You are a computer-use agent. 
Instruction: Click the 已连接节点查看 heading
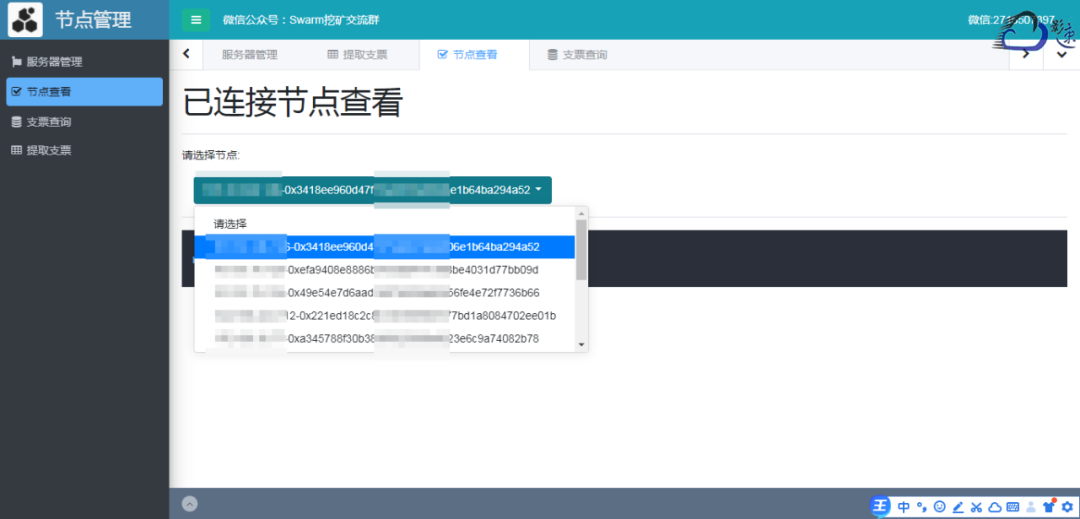coord(293,104)
